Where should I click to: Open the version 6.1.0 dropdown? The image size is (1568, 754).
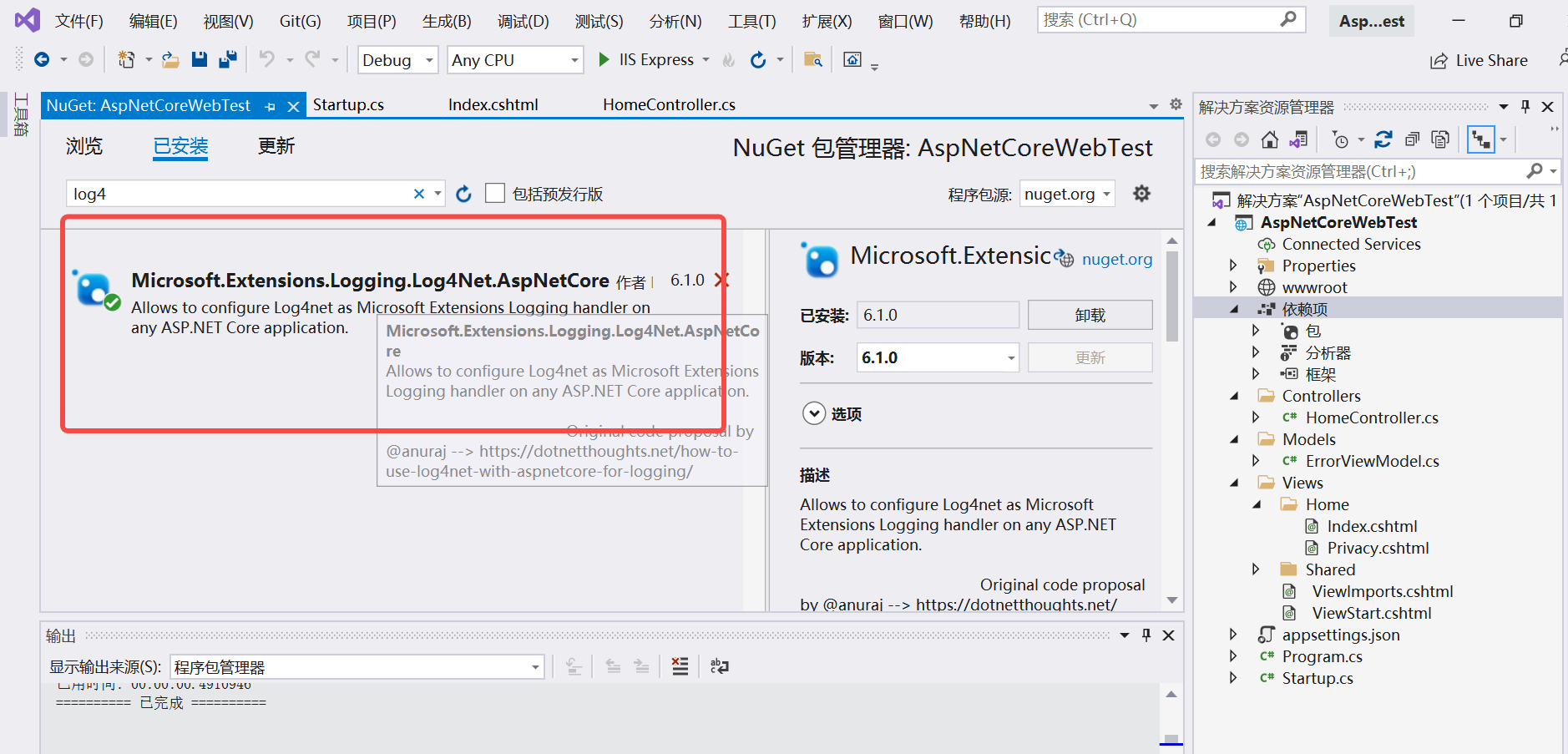click(x=938, y=358)
